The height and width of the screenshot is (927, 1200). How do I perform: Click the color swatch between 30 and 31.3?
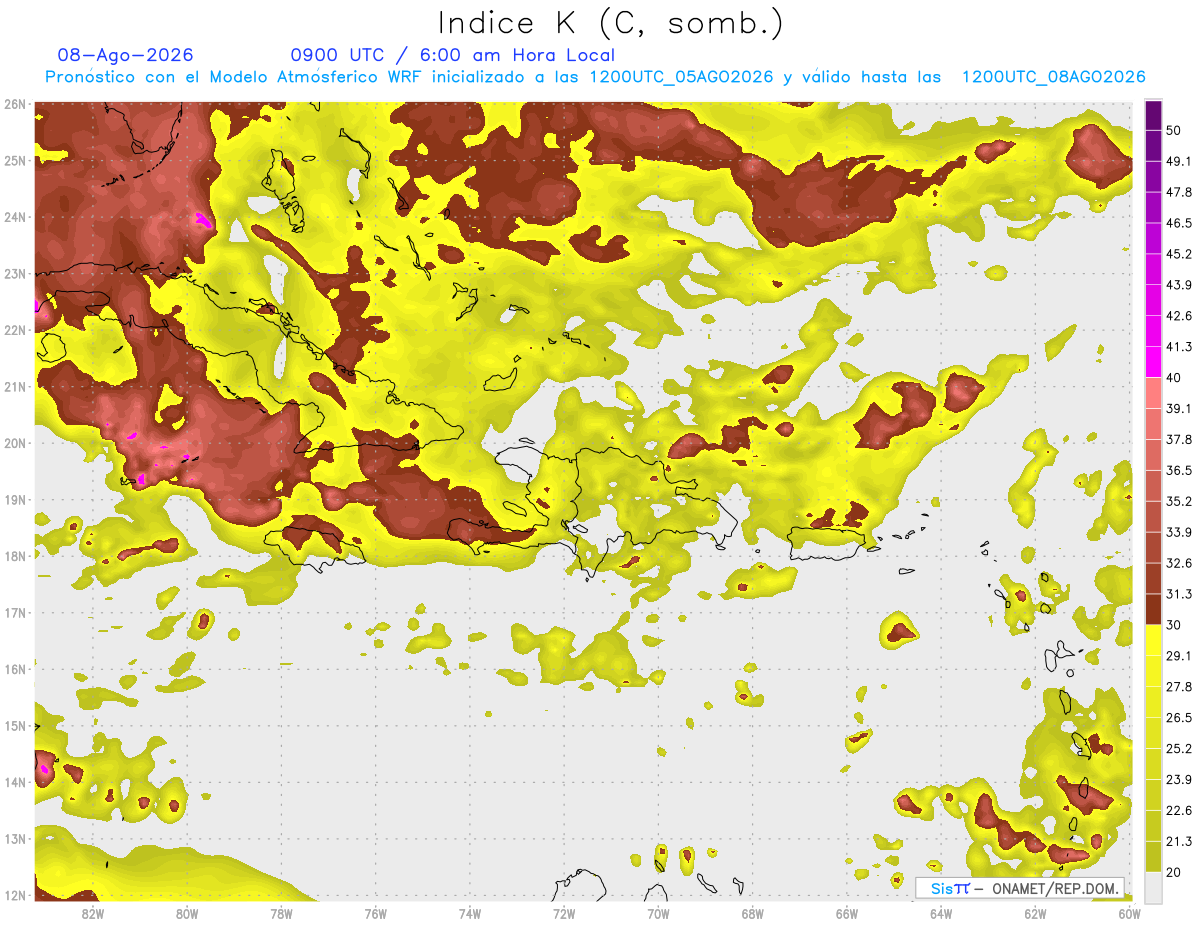[1154, 609]
